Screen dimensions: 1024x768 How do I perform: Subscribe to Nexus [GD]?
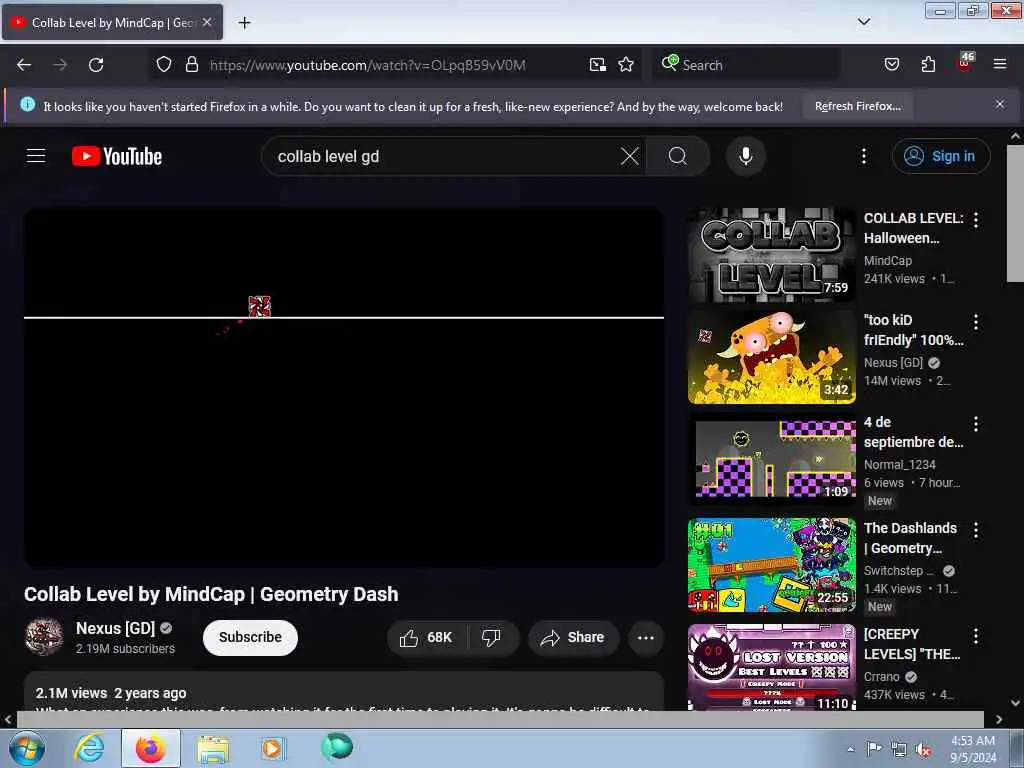click(x=250, y=637)
